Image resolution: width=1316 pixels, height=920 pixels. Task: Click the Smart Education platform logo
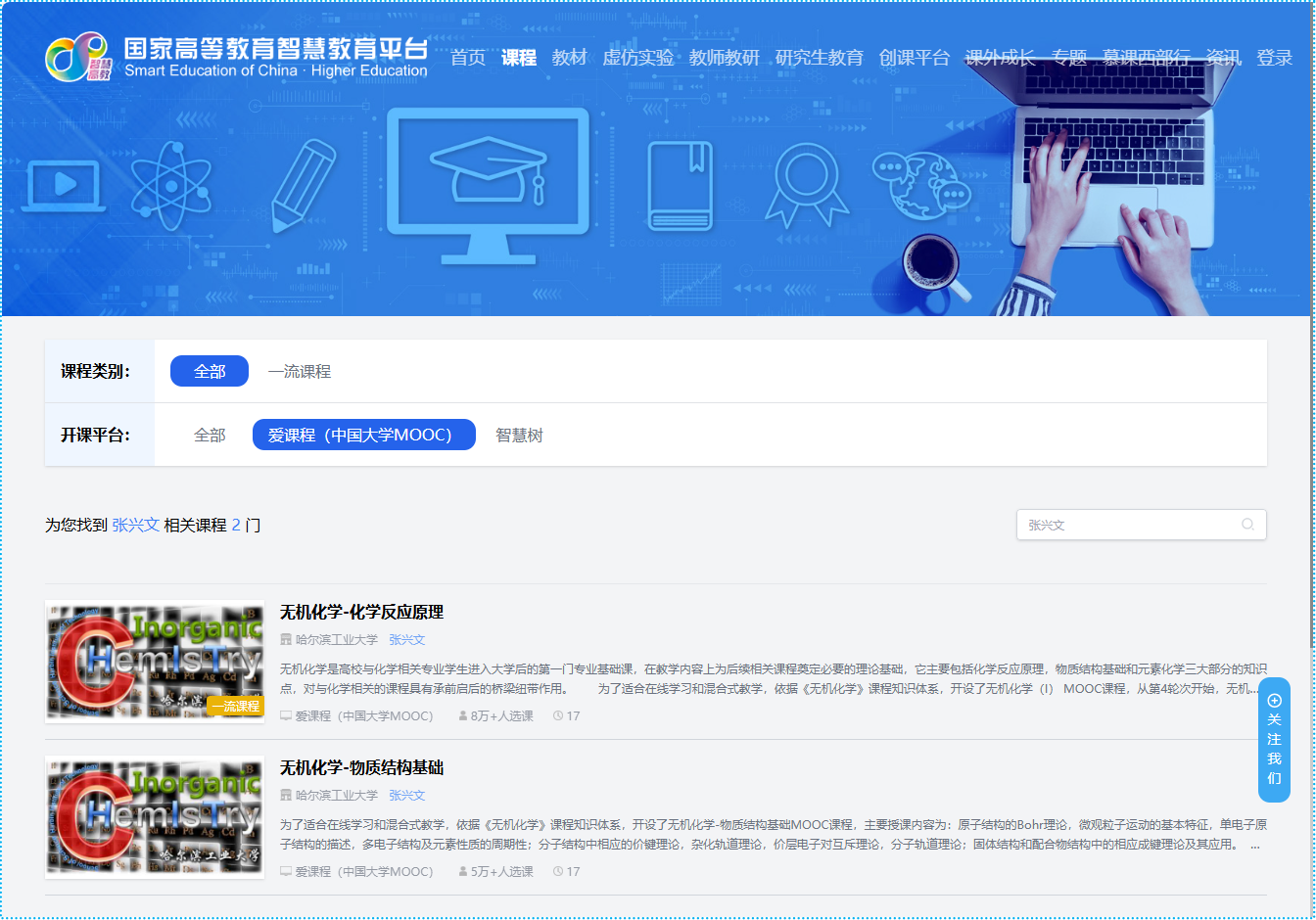(x=236, y=58)
